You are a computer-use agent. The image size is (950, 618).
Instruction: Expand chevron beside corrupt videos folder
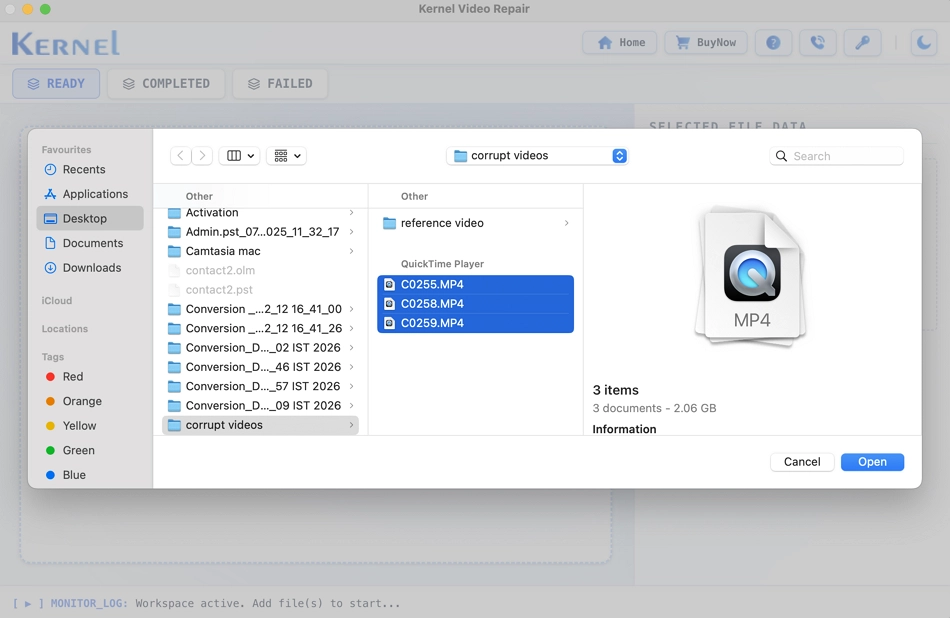tap(351, 425)
